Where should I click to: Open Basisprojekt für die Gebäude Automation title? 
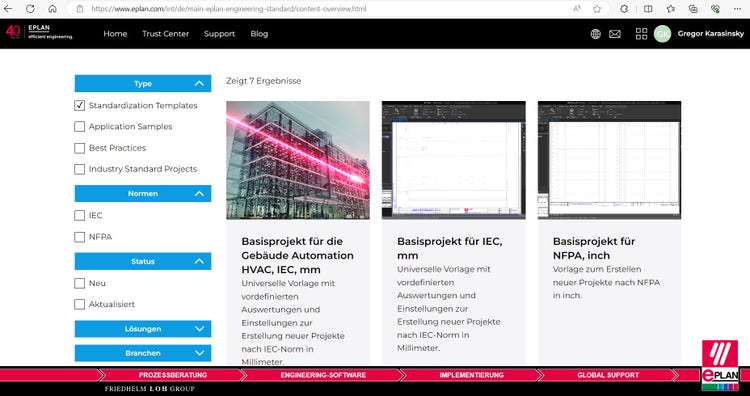tap(298, 255)
